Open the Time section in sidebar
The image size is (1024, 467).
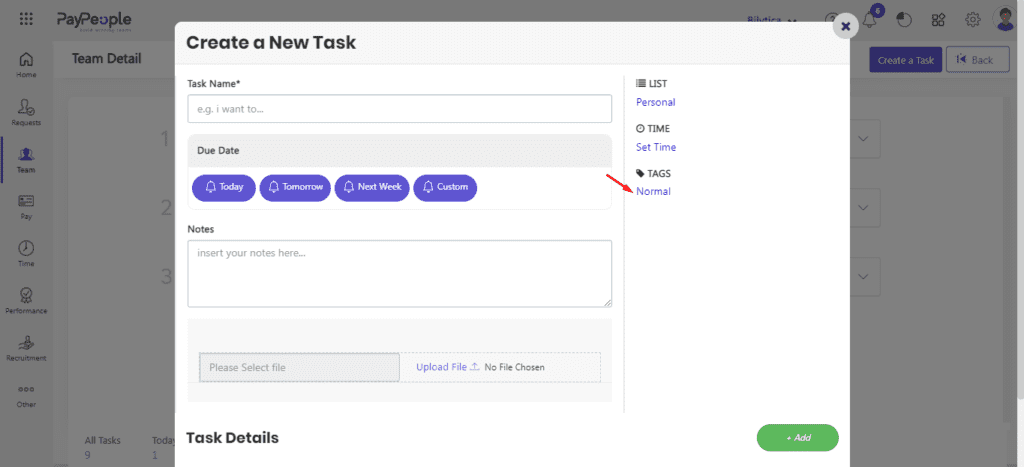tap(26, 254)
